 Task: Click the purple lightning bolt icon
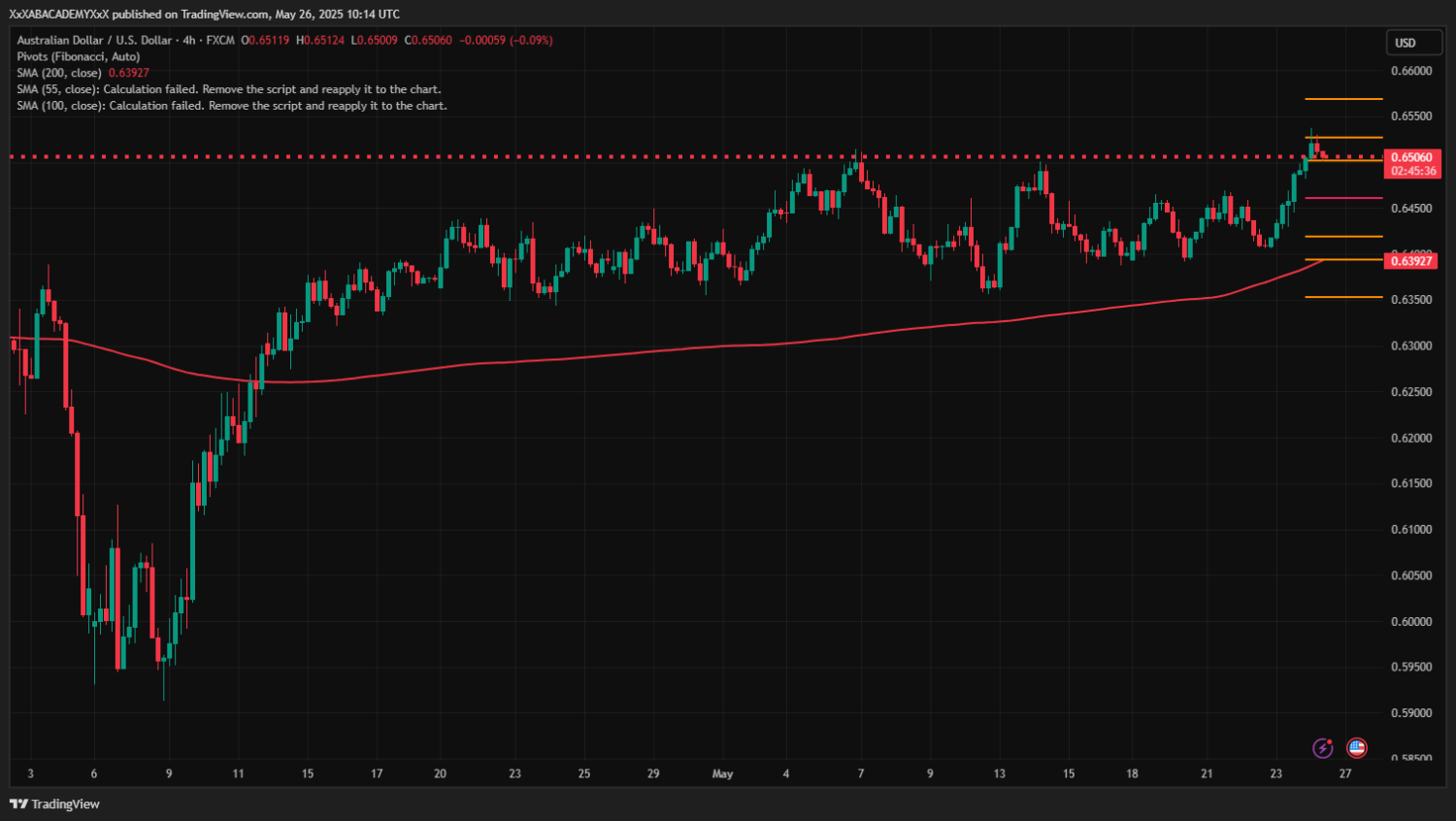click(1322, 747)
